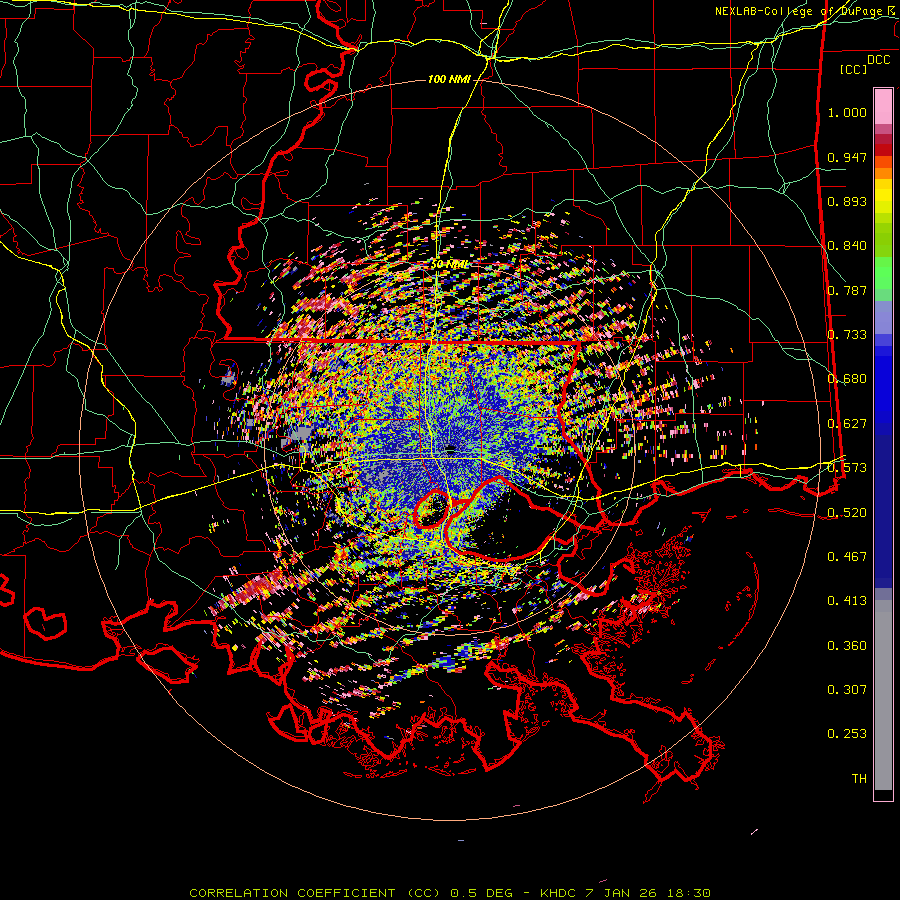Click the 0.5 DEG elevation text

point(481,893)
